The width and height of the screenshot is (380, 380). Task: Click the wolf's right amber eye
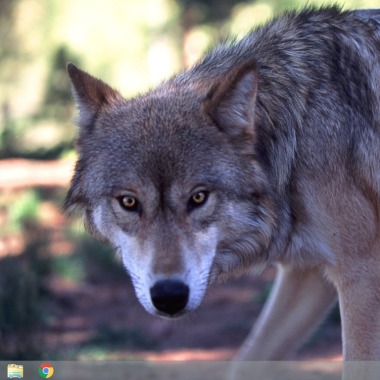coord(198,198)
